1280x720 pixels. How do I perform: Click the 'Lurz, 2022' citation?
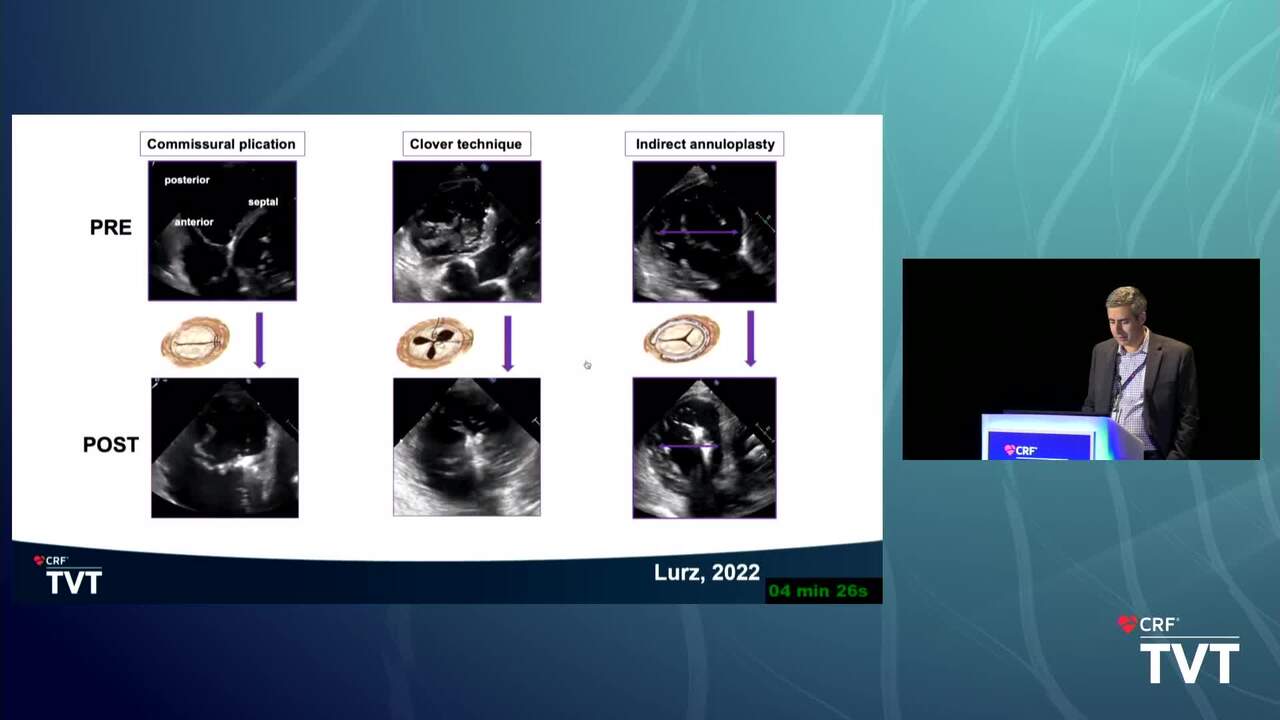[707, 573]
